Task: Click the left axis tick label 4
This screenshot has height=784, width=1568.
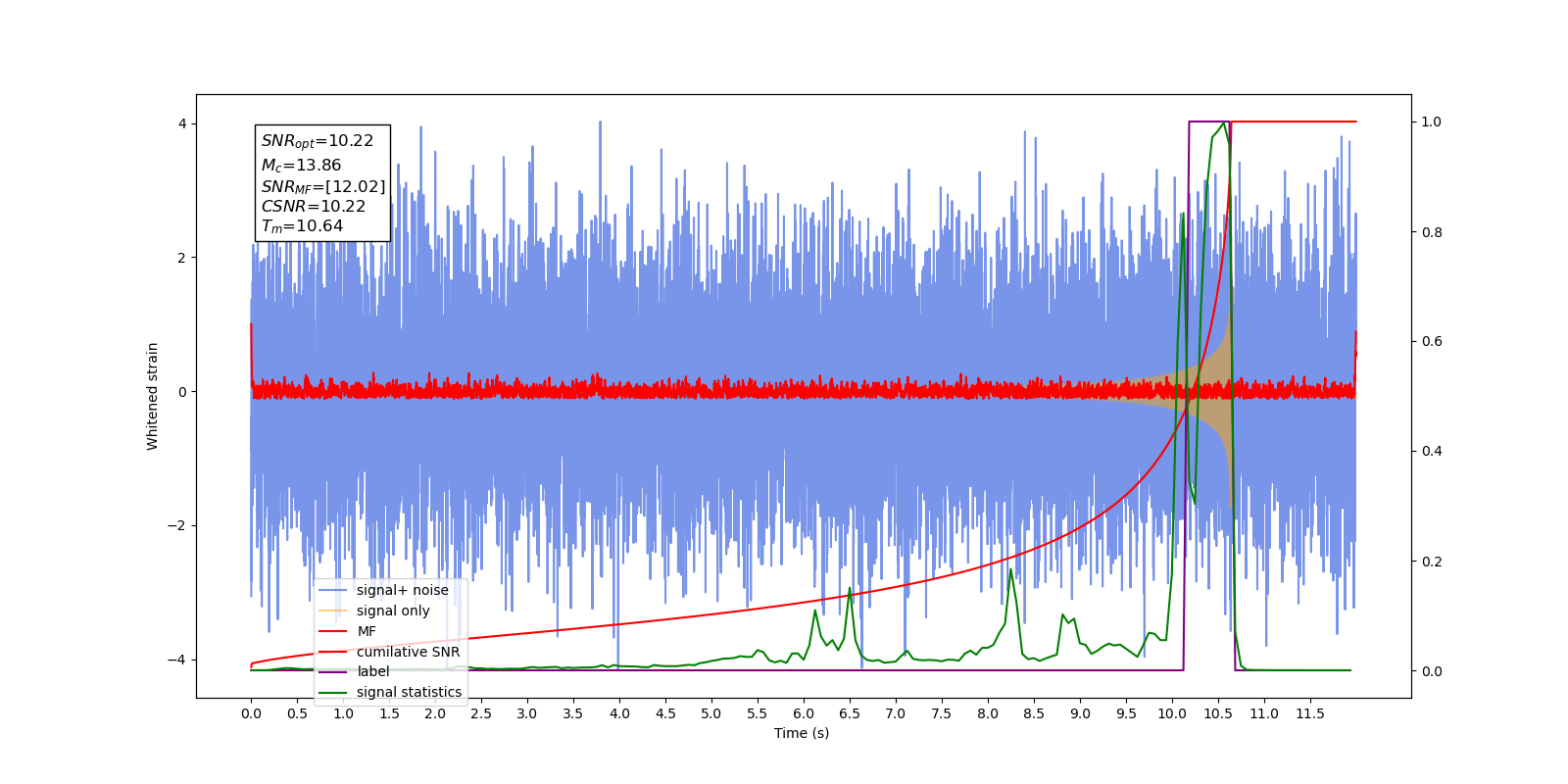Action: pos(182,123)
